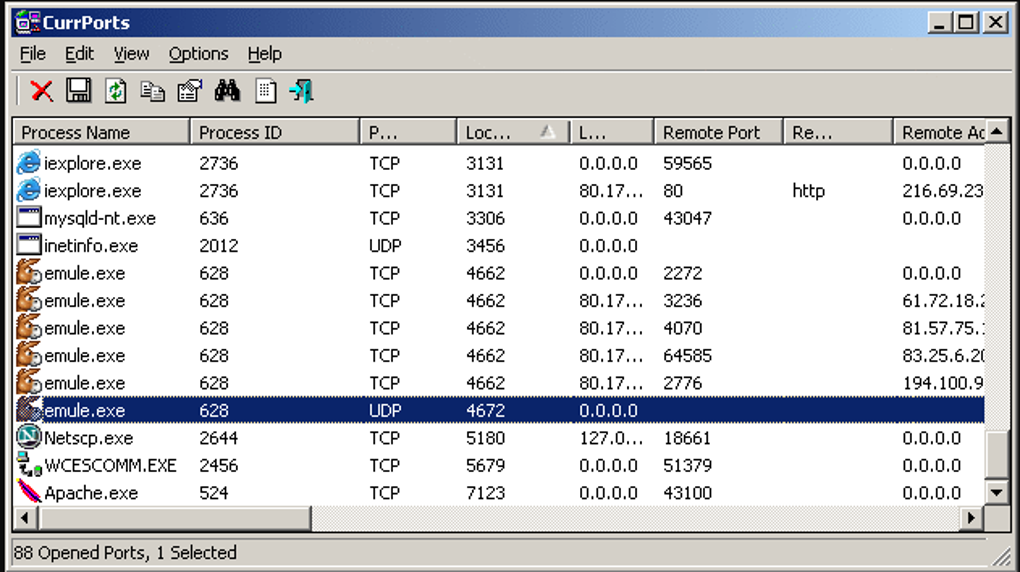Click the vertical scrollbar up arrow
Viewport: 1020px width, 572px height.
click(997, 132)
